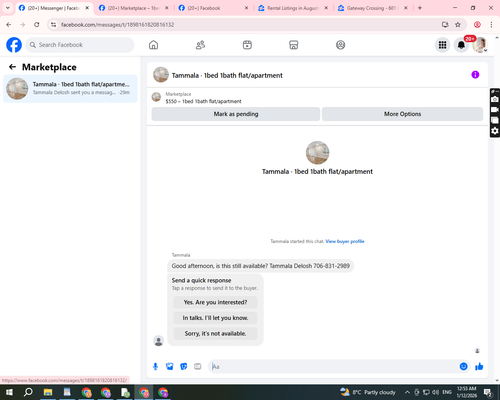Open the Reels video icon
The width and height of the screenshot is (500, 400).
[247, 45]
